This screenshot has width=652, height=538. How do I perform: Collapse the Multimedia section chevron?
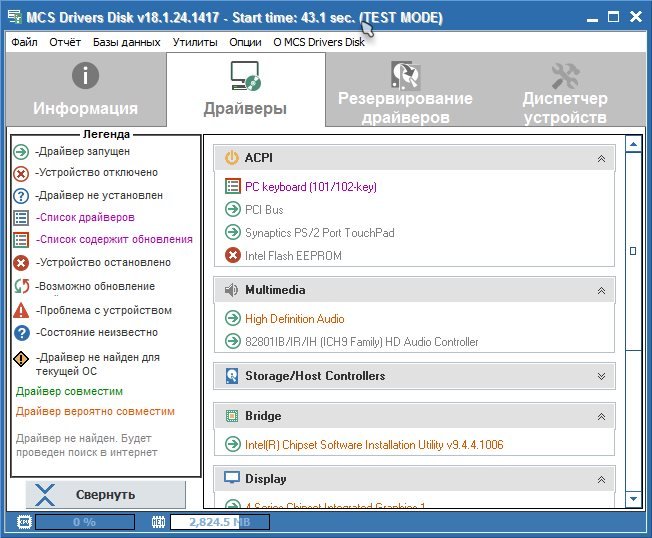[x=601, y=291]
